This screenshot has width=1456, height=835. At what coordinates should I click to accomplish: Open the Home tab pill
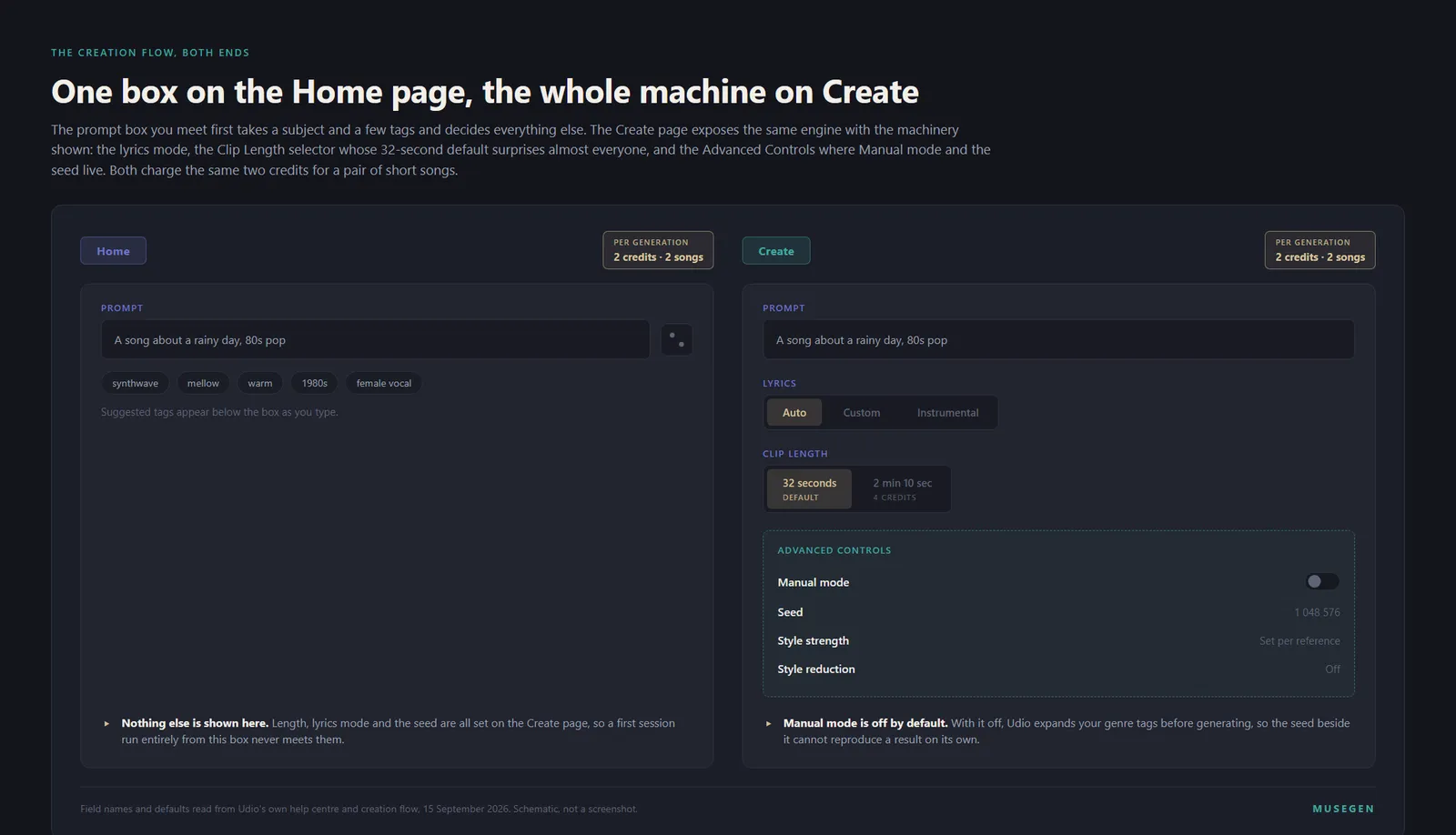point(113,251)
